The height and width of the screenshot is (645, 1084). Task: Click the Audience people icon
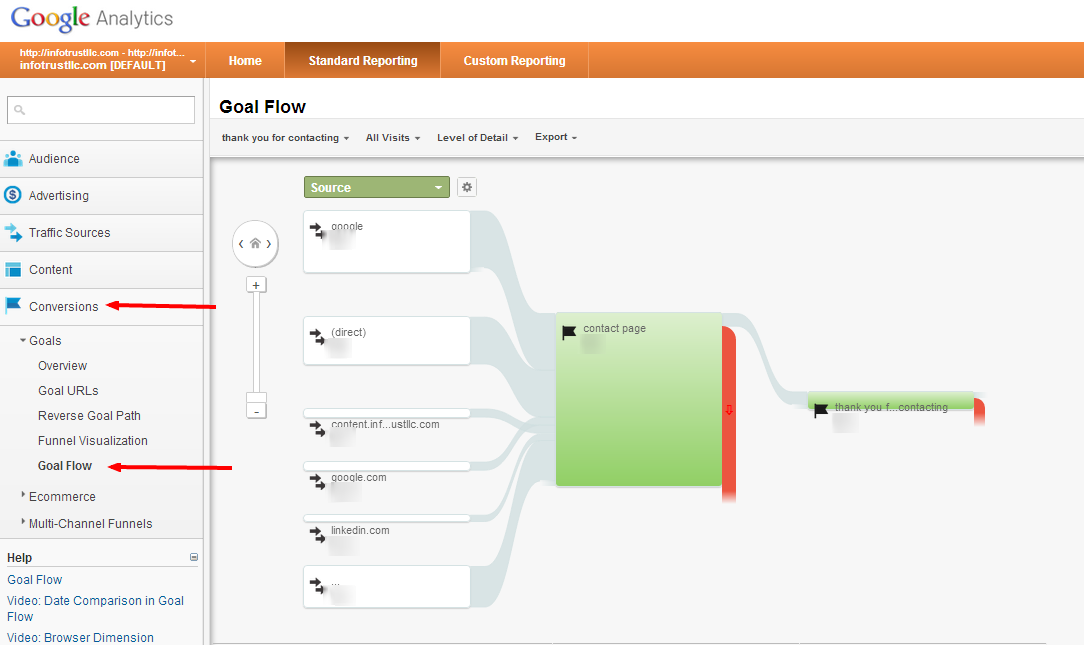[13, 159]
